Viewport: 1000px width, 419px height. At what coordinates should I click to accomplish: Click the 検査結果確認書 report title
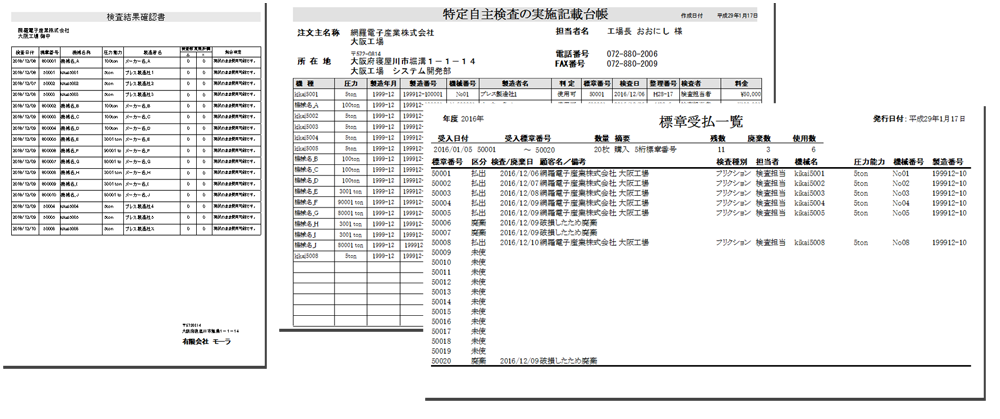(x=135, y=17)
